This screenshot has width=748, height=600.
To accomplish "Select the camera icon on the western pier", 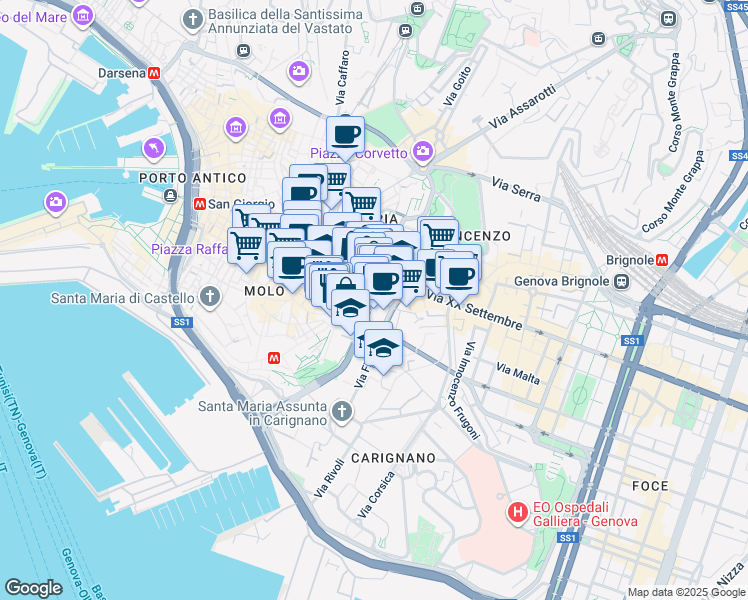I will (x=56, y=202).
